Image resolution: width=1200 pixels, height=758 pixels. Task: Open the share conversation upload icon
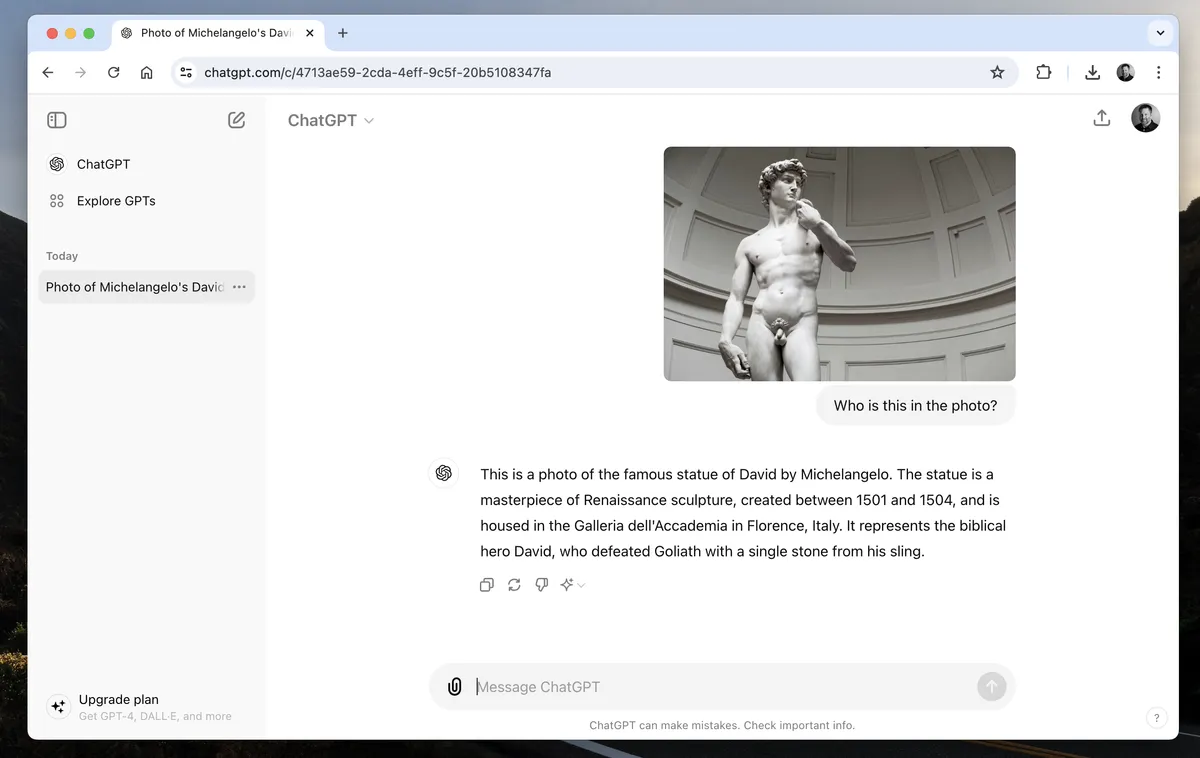[x=1101, y=118]
